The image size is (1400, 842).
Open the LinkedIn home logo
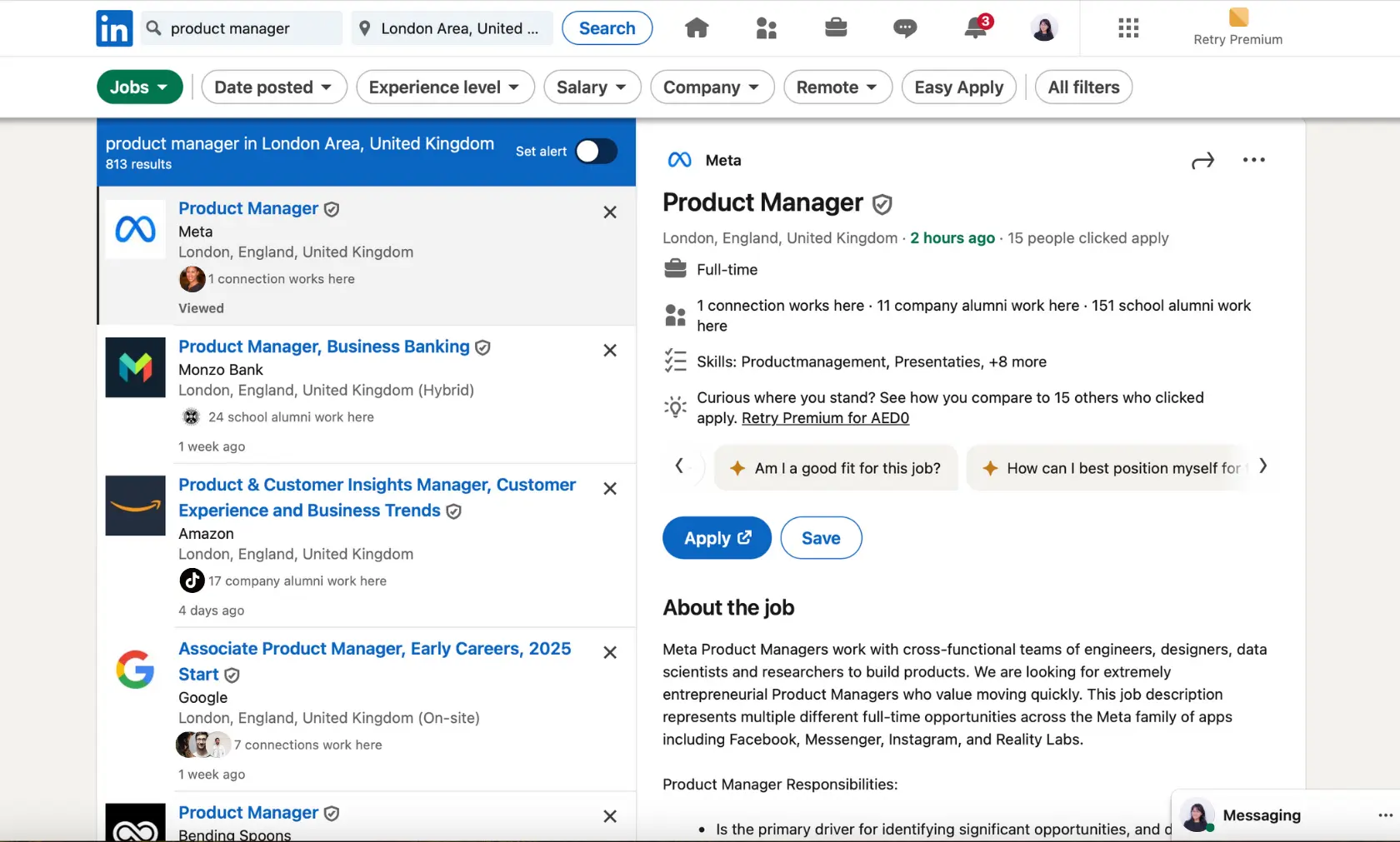114,28
